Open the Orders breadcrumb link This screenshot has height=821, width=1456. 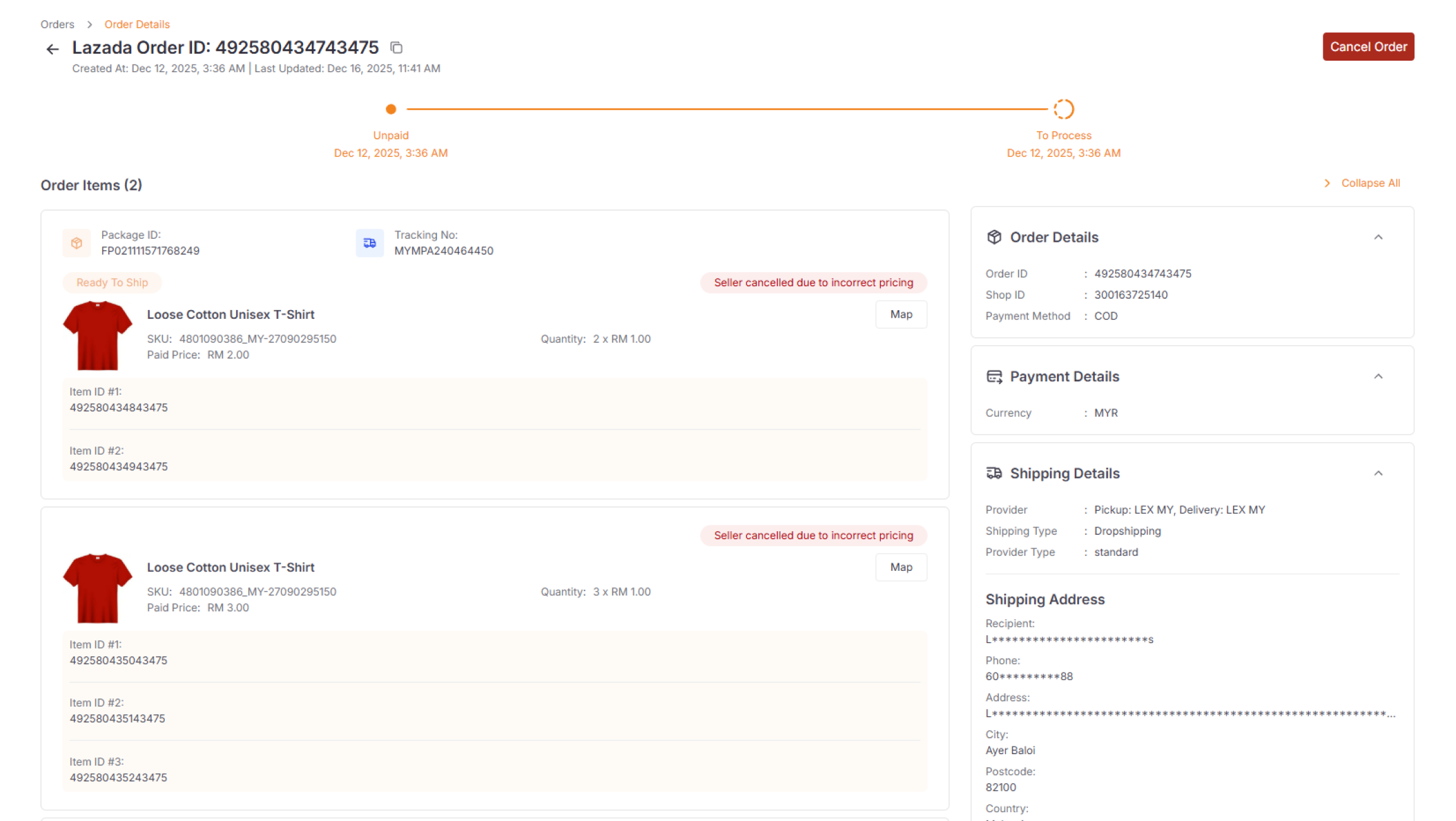[57, 24]
